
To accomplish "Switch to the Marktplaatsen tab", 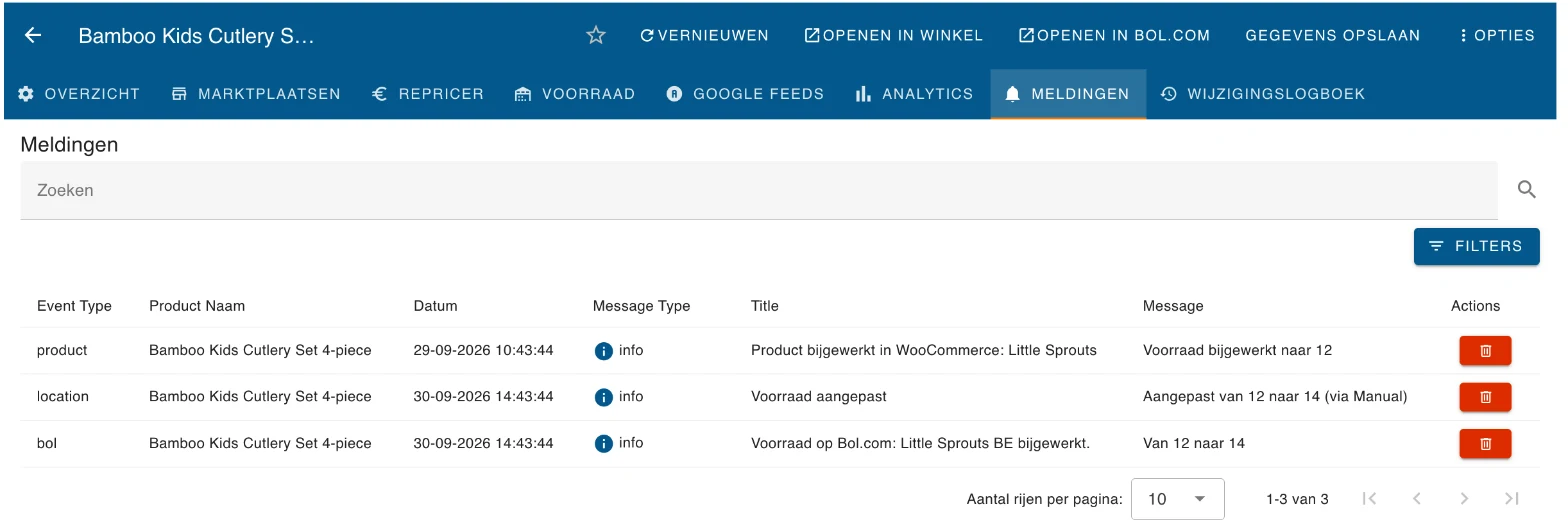I will point(256,94).
